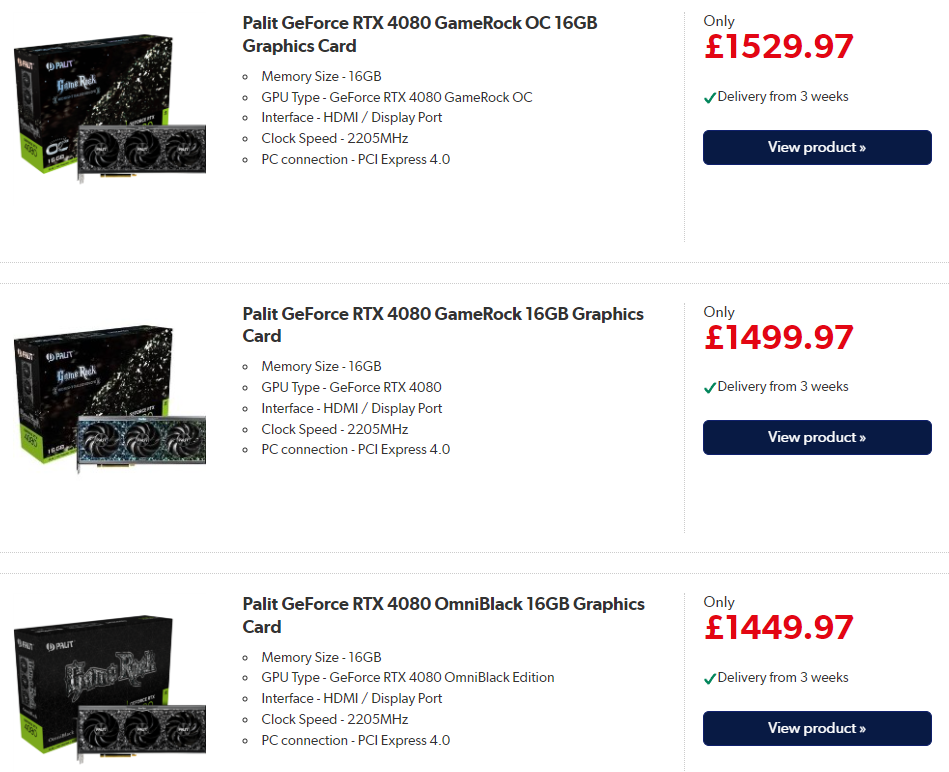This screenshot has height=772, width=949.
Task: Click the bullet beside PC connection PCI Express 4.0
Action: pos(247,159)
